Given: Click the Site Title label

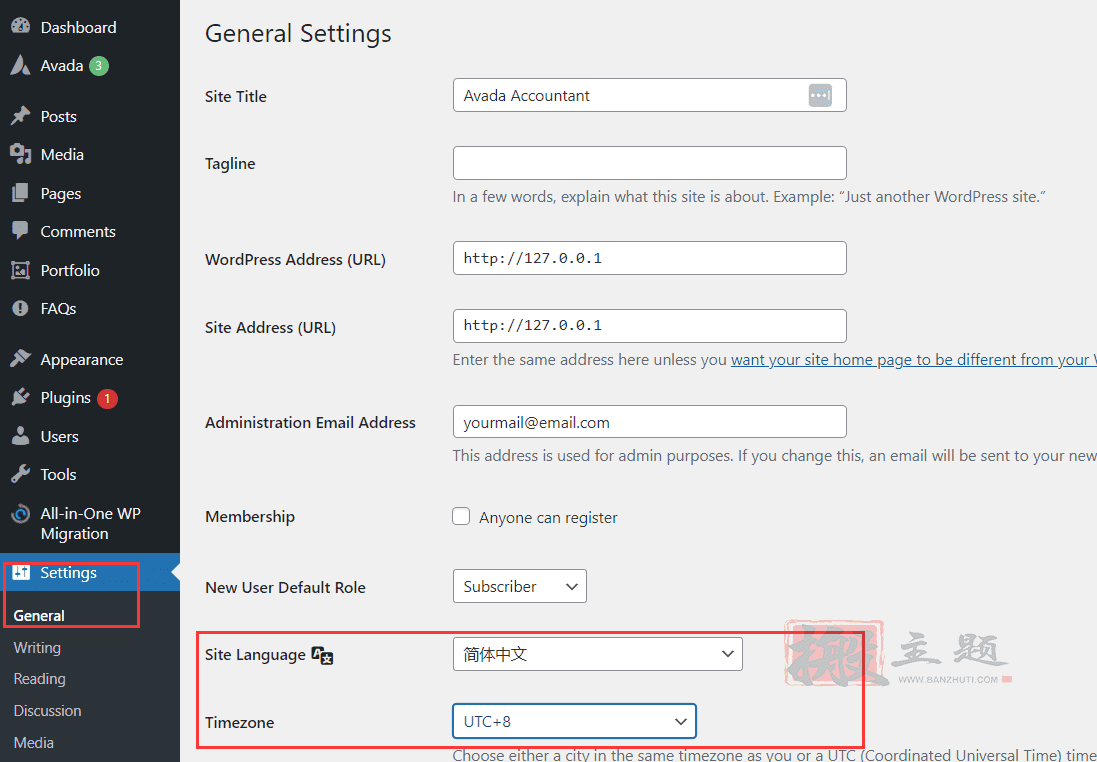Looking at the screenshot, I should (236, 97).
